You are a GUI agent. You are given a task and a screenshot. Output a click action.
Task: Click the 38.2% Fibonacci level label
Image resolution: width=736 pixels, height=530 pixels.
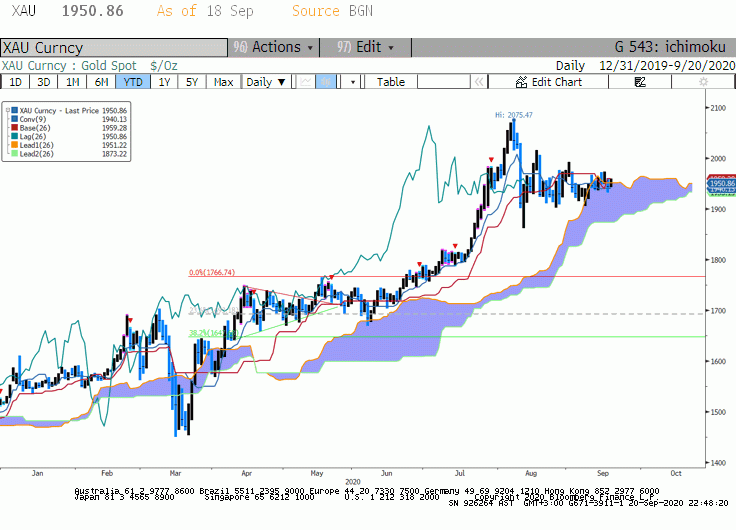pyautogui.click(x=214, y=333)
